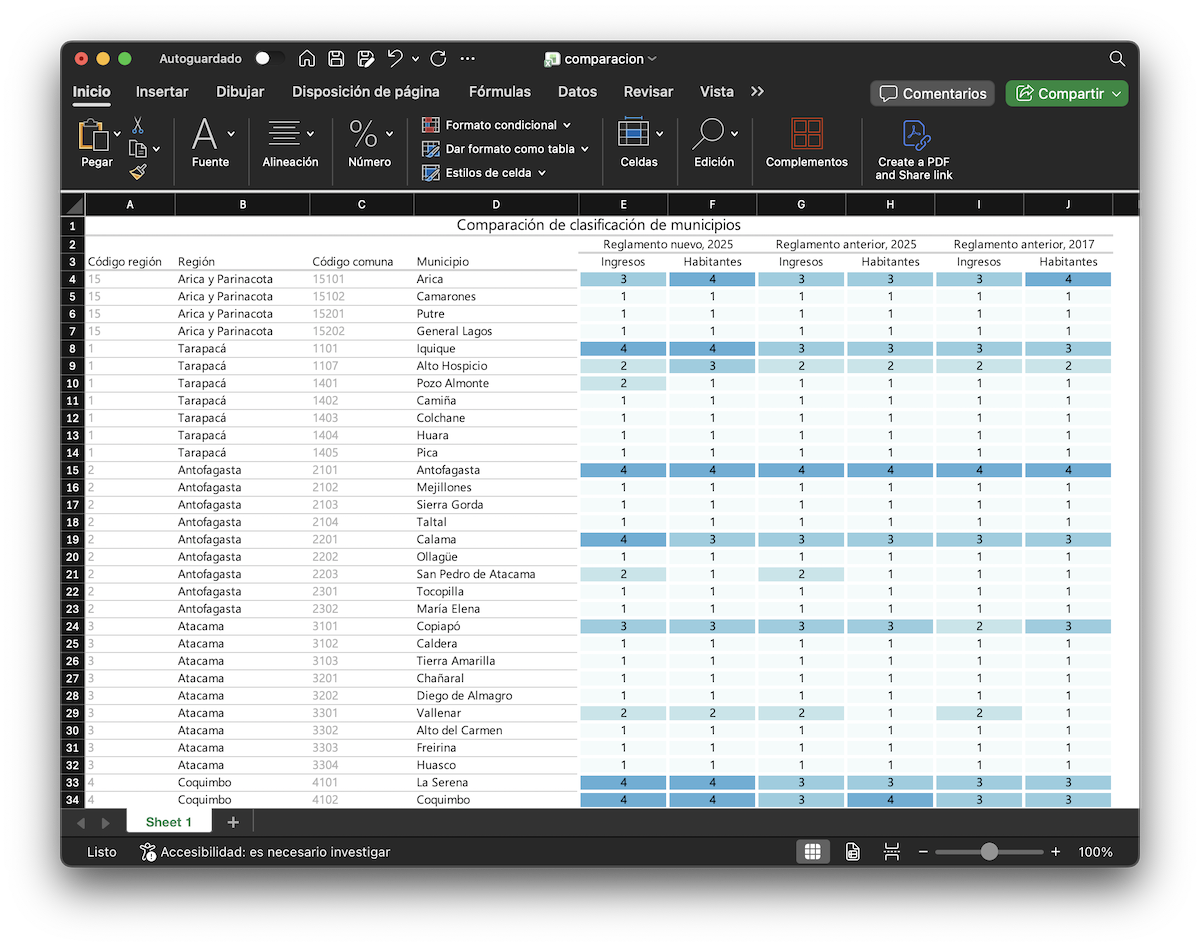This screenshot has width=1200, height=947.
Task: Click Create a PDF and Share link
Action: [914, 150]
